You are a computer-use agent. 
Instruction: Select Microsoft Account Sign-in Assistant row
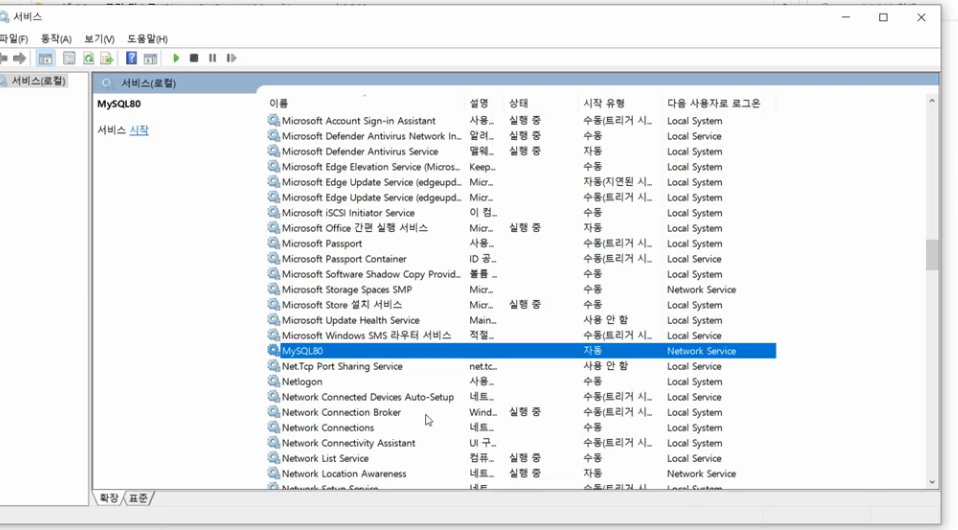522,120
